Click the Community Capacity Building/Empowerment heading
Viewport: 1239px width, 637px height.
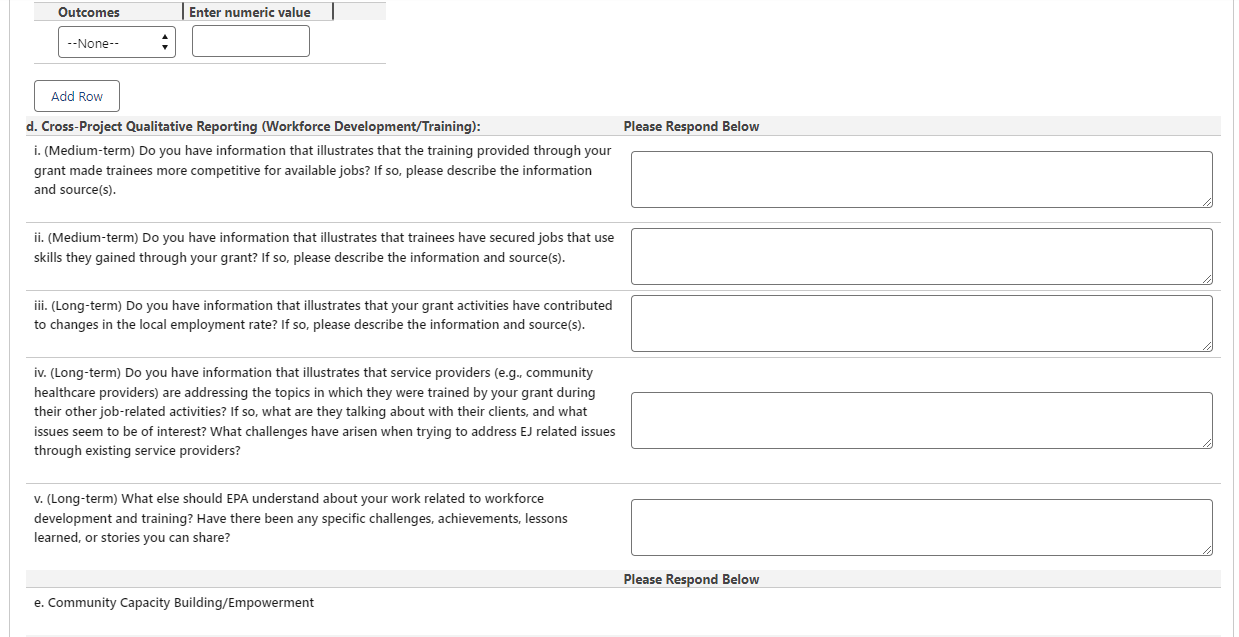coord(174,603)
